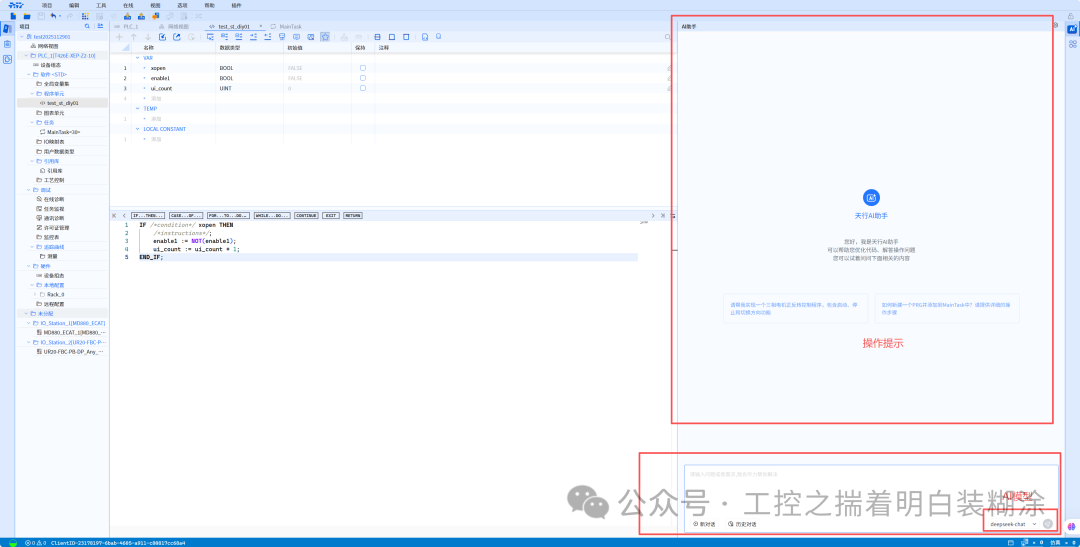Collapse the VAR section

[138, 58]
